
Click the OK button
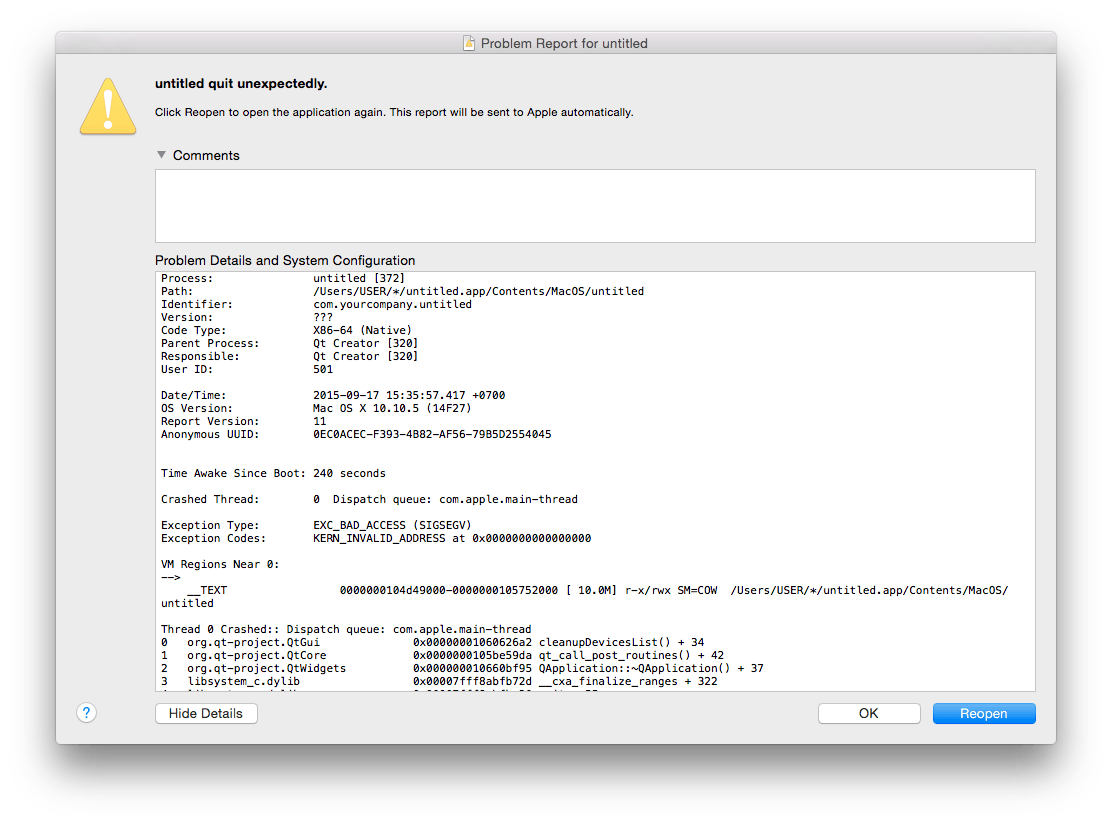[868, 713]
